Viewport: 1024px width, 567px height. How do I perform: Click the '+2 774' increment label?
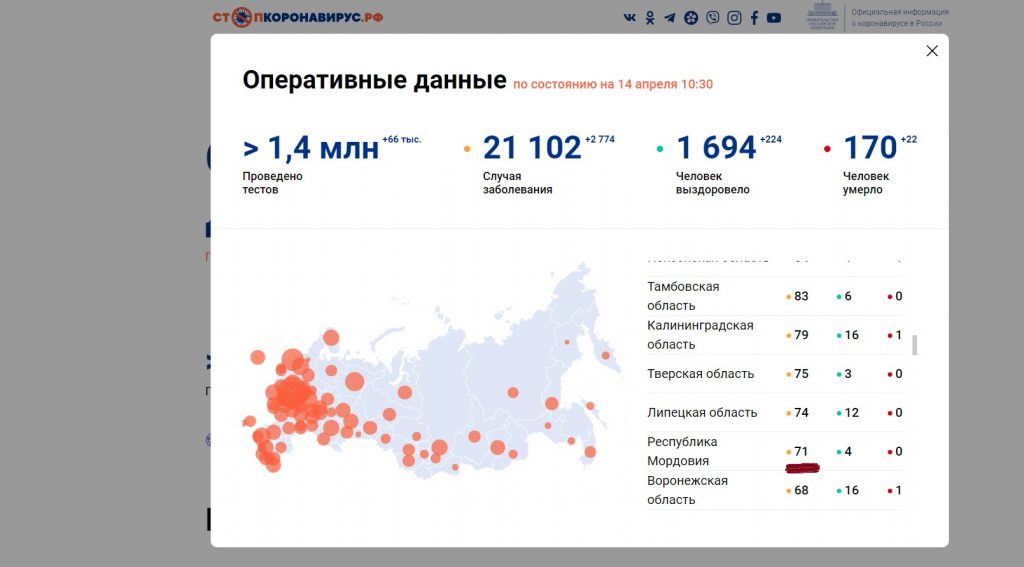point(600,139)
